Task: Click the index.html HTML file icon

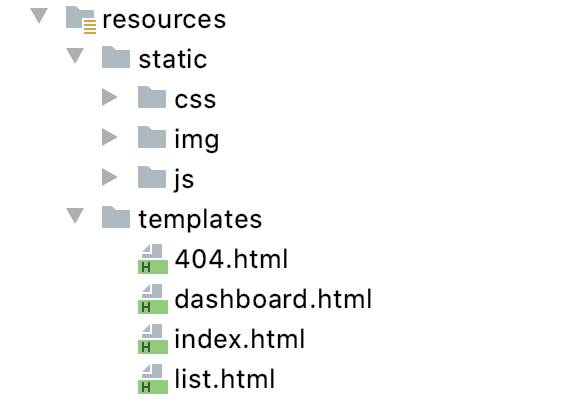Action: tap(153, 339)
